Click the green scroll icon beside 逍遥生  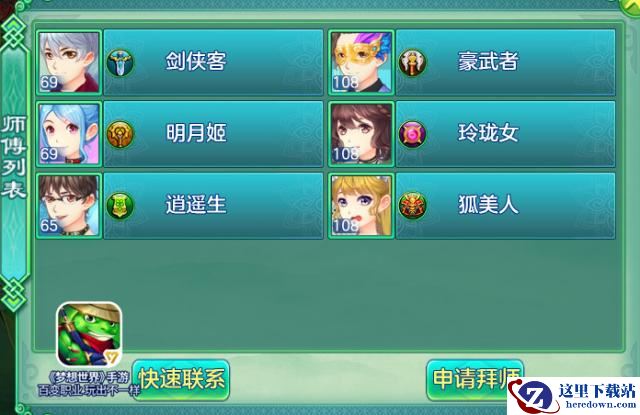point(120,206)
